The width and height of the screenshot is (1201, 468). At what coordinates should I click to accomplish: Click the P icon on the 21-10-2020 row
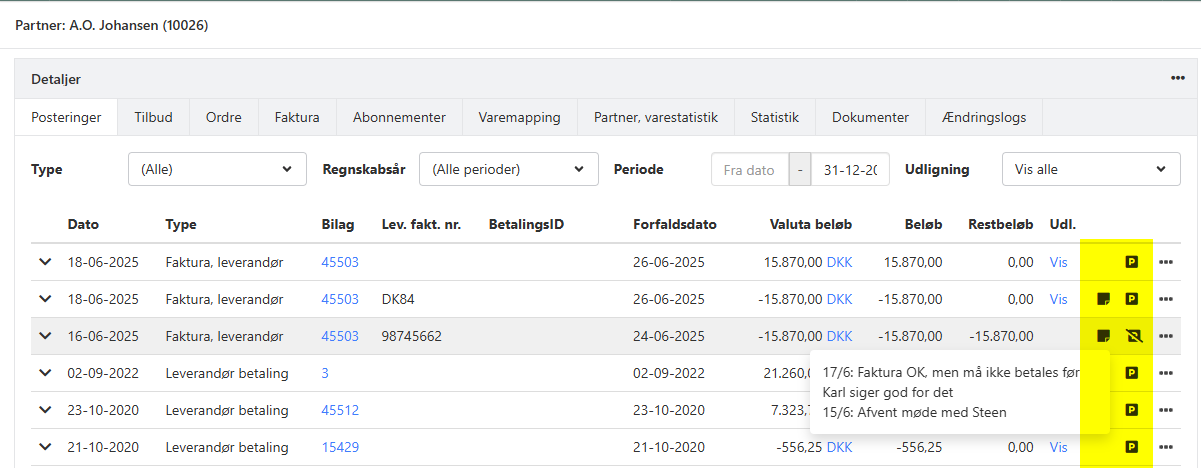click(1132, 447)
